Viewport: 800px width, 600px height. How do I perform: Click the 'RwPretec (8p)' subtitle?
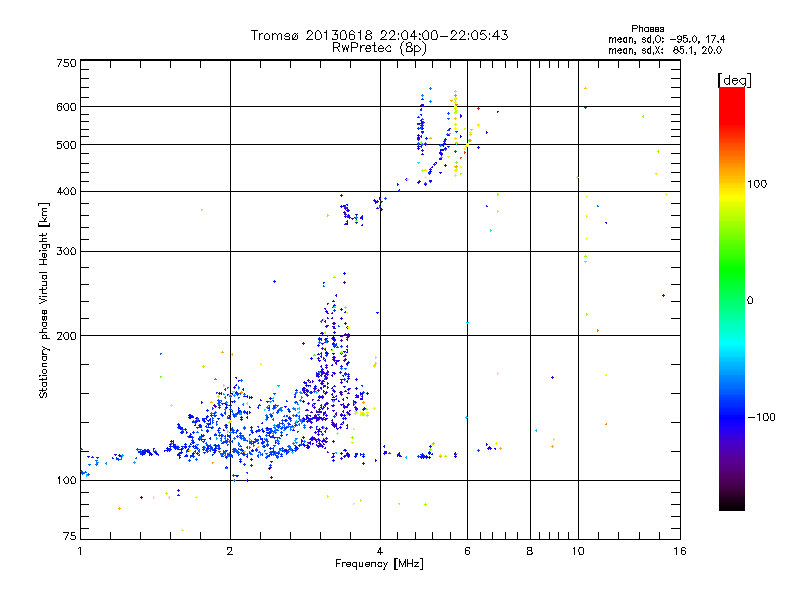pyautogui.click(x=379, y=48)
